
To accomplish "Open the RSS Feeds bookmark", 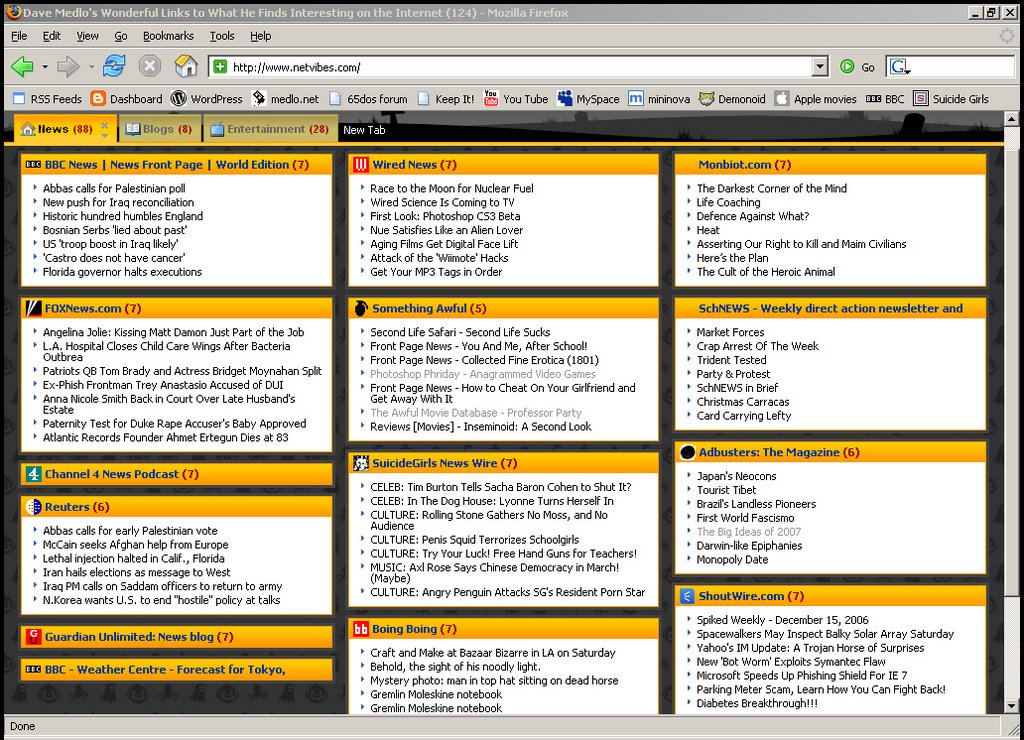I will click(x=47, y=99).
